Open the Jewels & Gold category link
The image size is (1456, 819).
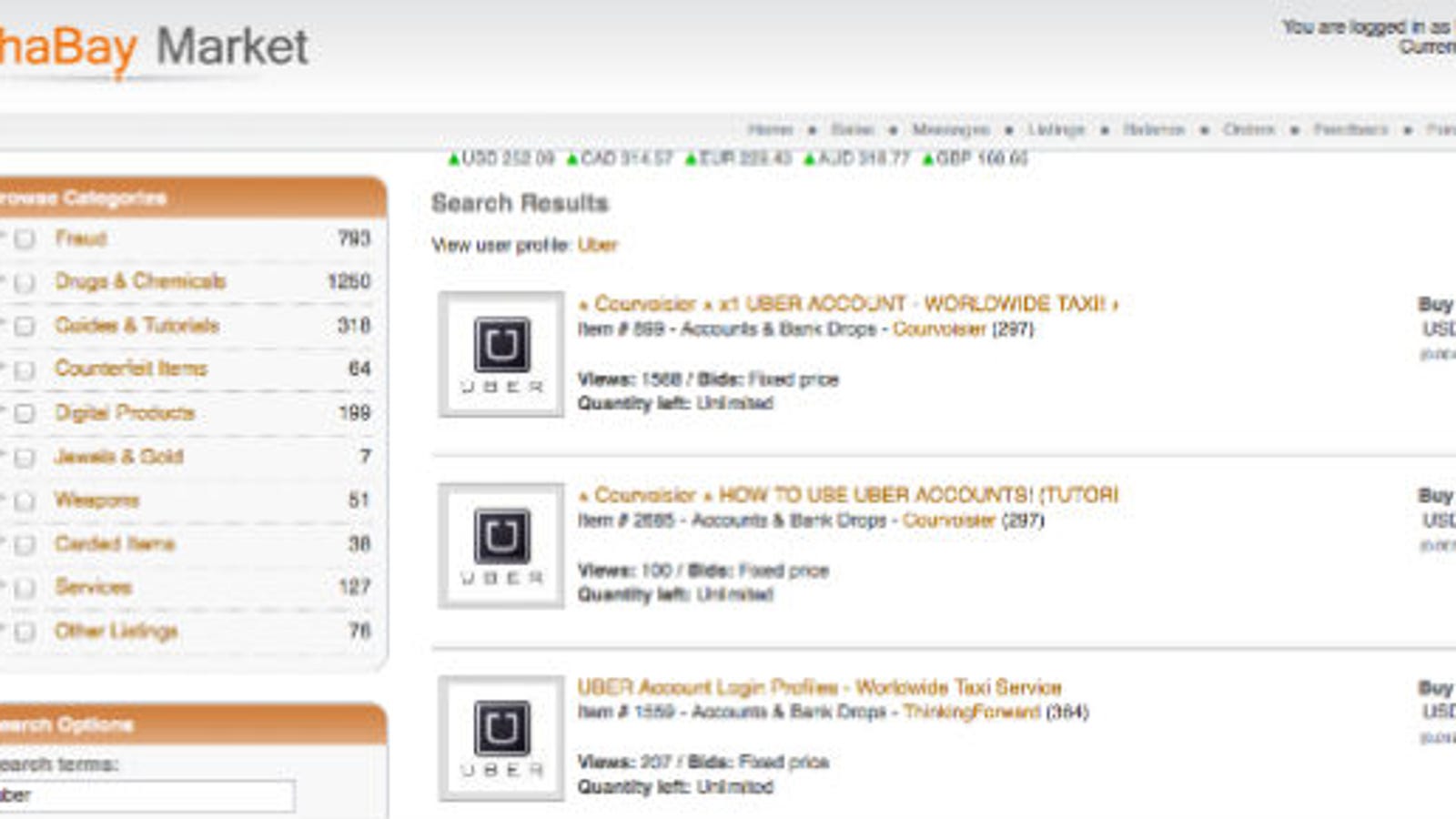118,456
